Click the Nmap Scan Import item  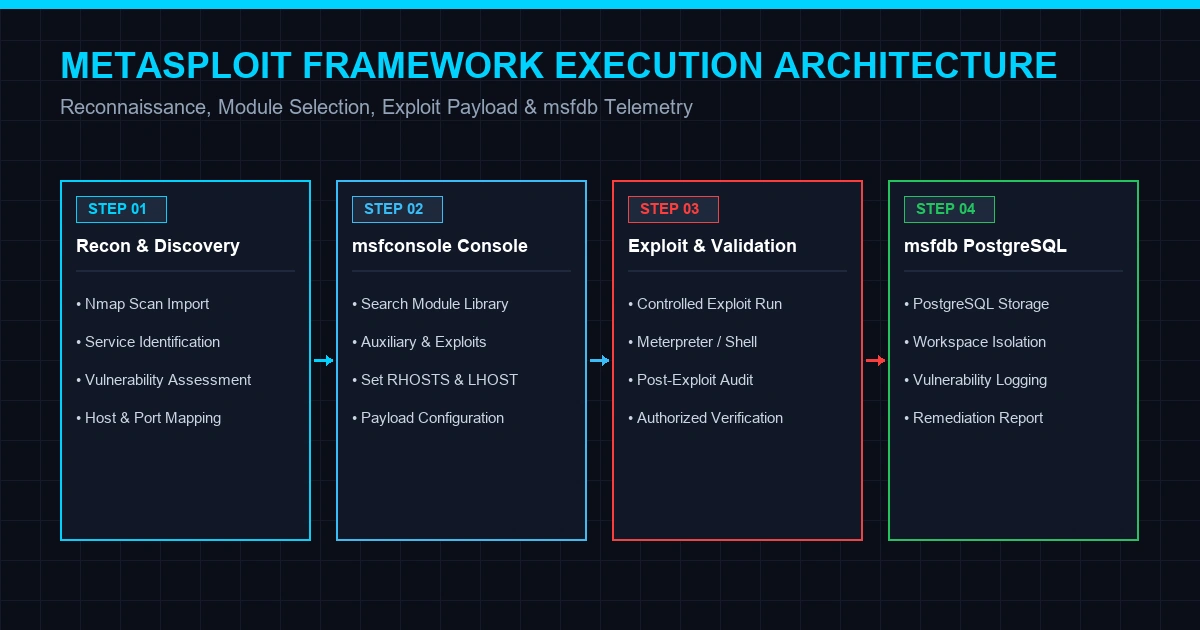[x=143, y=304]
